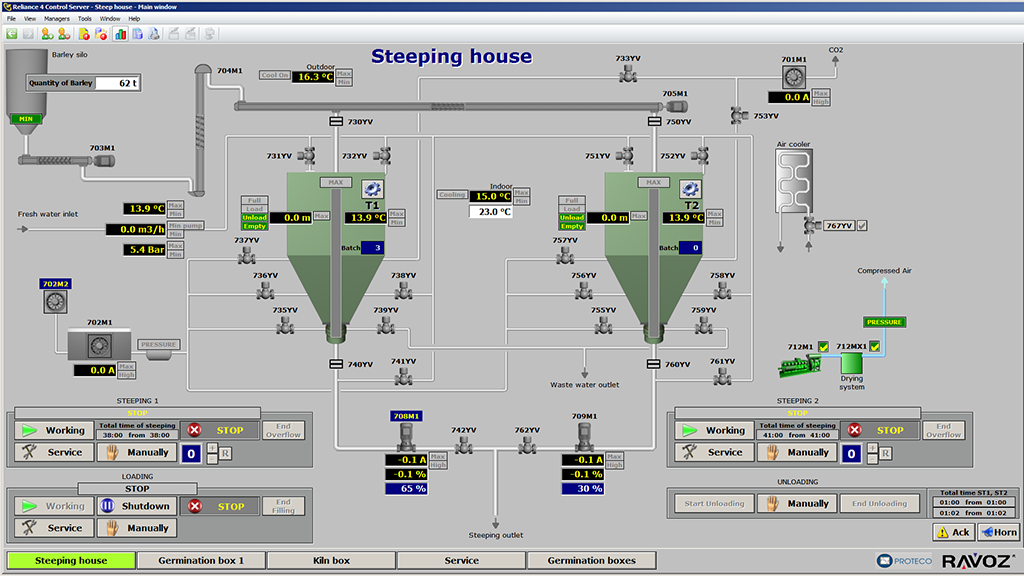Select pump 708M1 icon

[x=406, y=437]
